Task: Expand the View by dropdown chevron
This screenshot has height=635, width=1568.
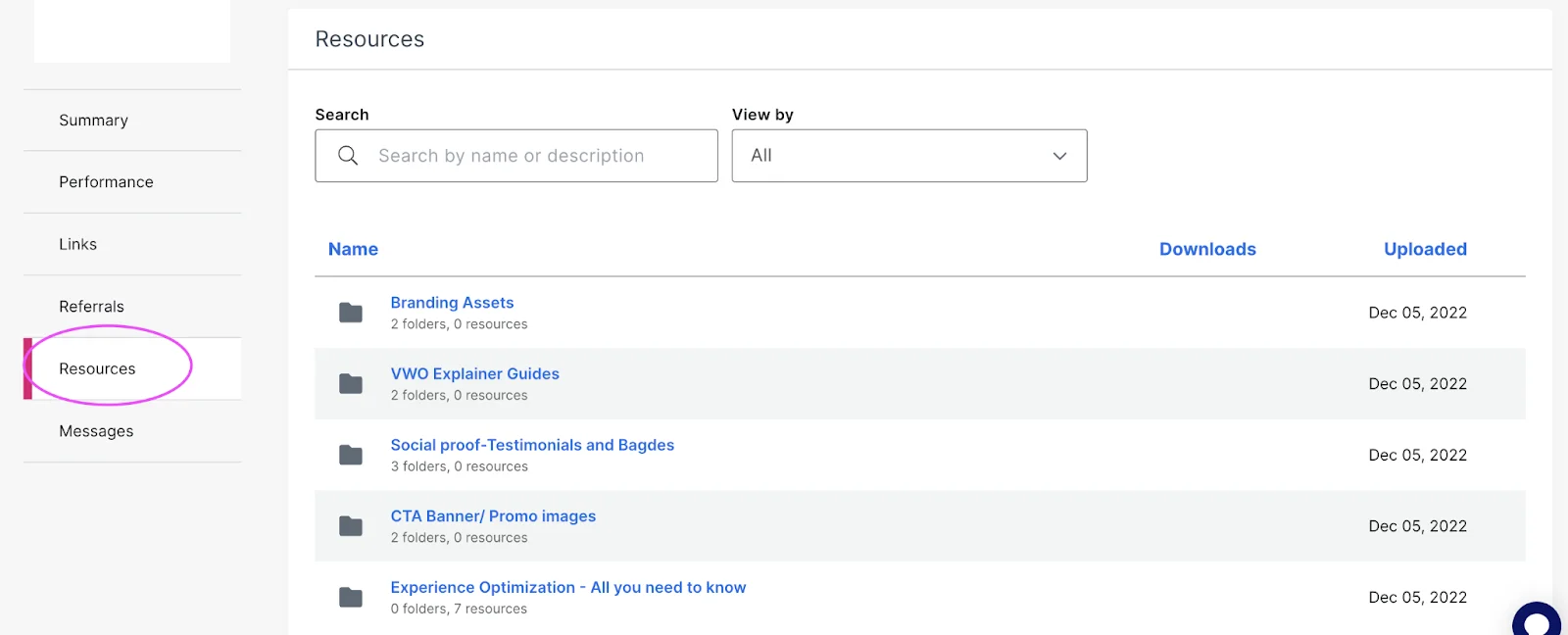Action: 1059,156
